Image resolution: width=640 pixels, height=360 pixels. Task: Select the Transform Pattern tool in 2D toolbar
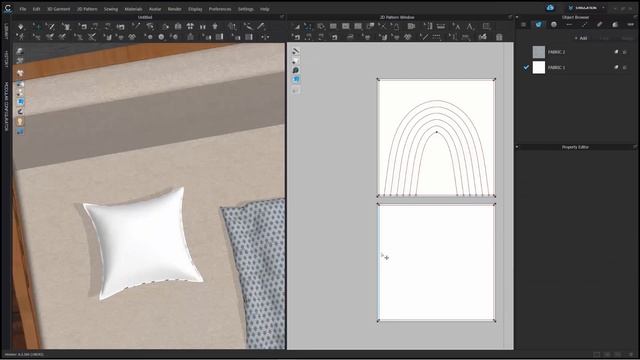coord(297,27)
